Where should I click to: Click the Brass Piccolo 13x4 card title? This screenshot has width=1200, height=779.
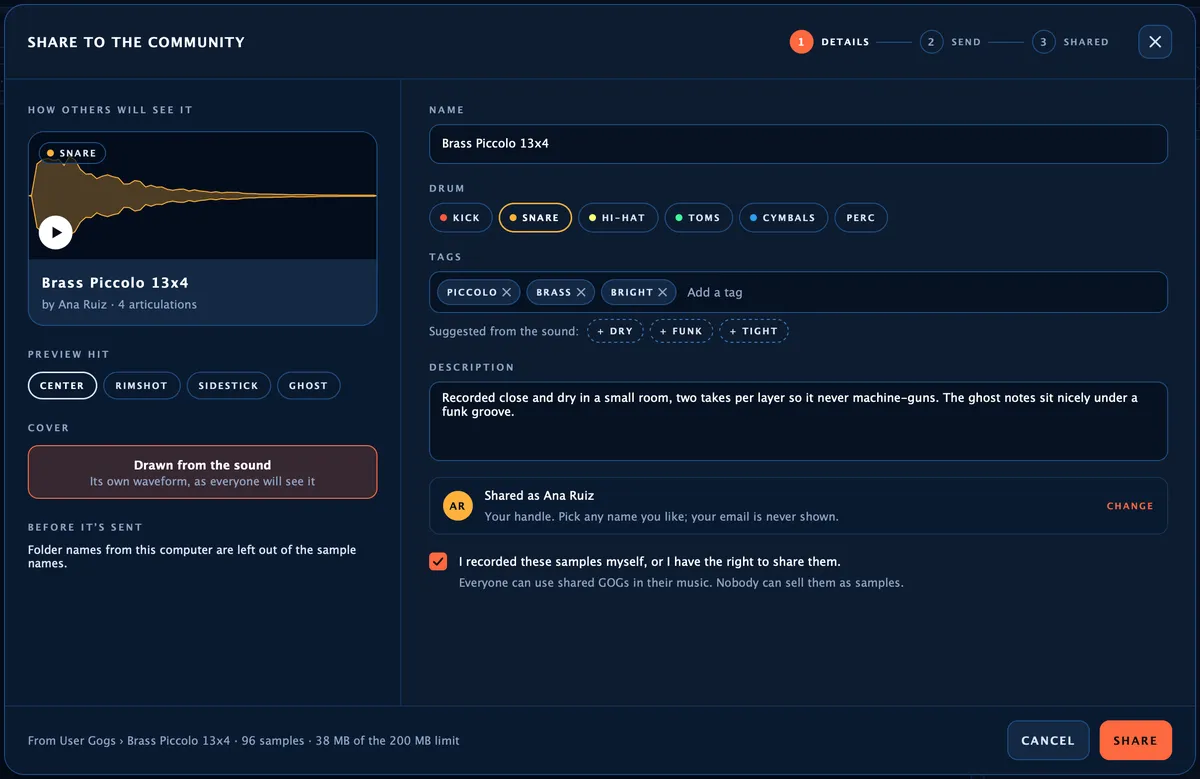click(115, 283)
